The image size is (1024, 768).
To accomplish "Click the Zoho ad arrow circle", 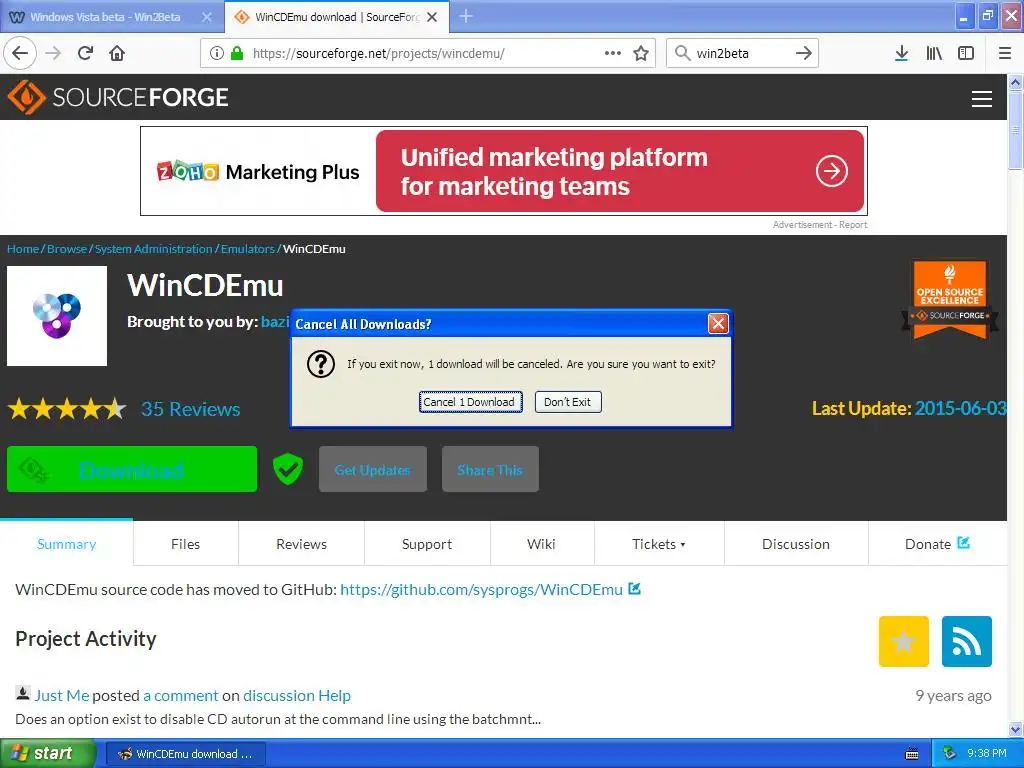I will 831,171.
